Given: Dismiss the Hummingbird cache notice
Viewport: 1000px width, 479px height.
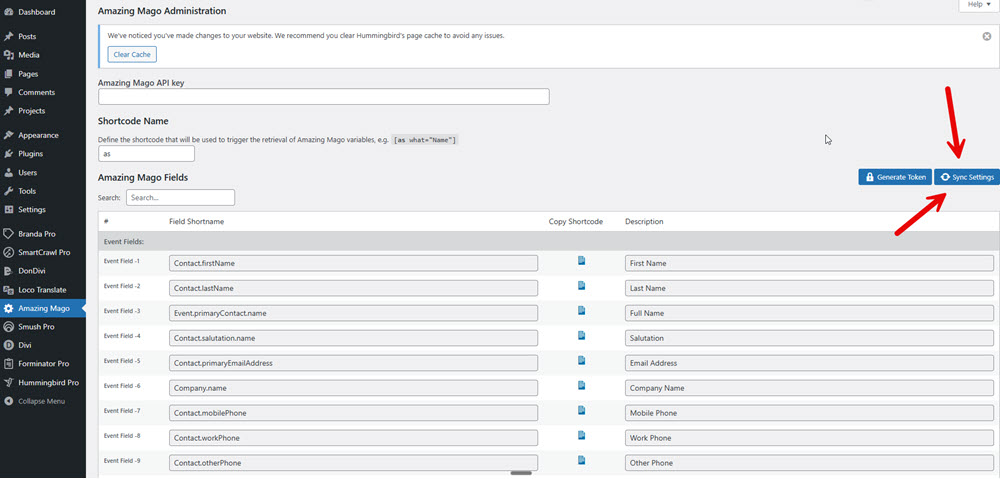Looking at the screenshot, I should pos(987,36).
